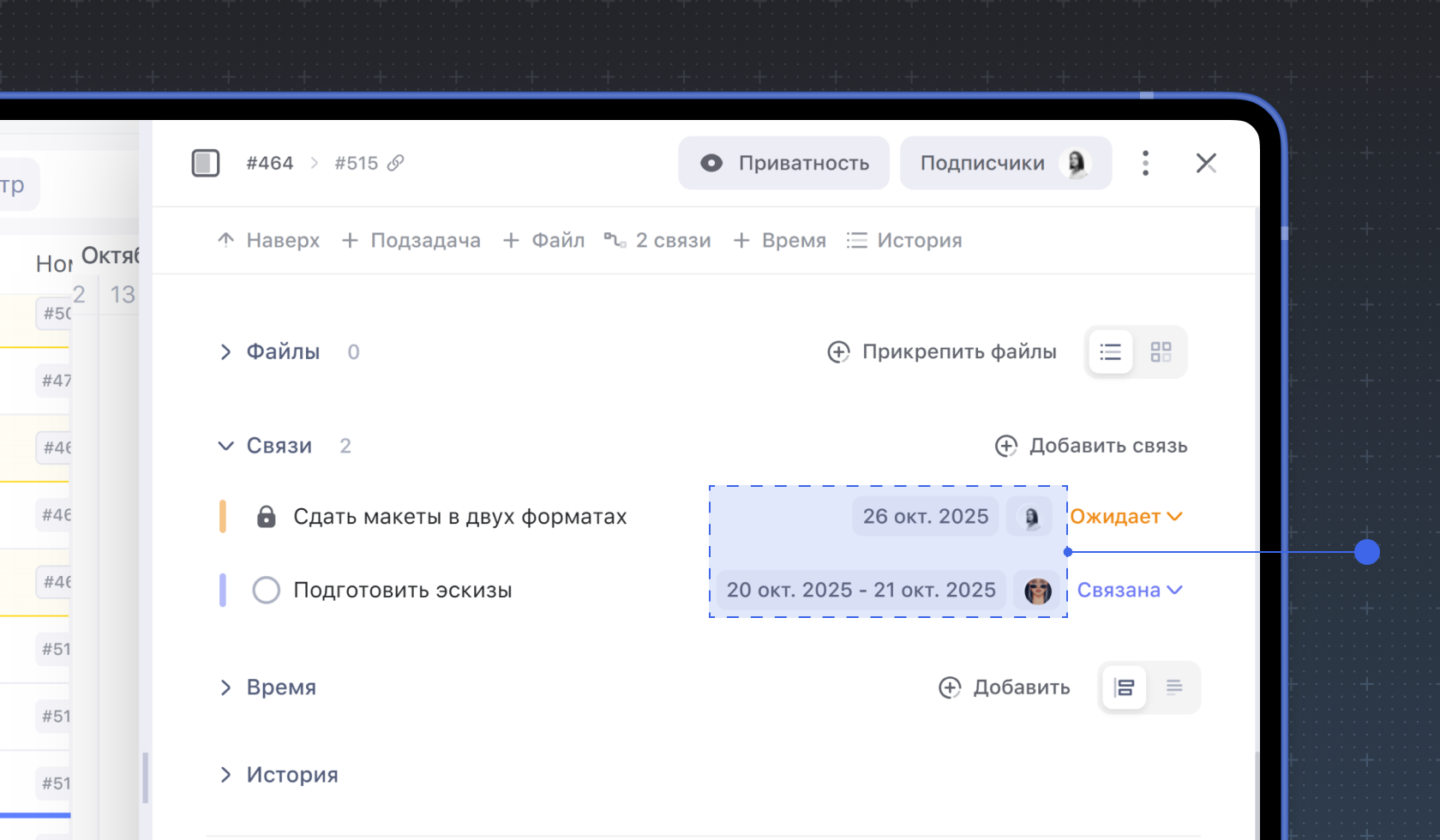Image resolution: width=1440 pixels, height=840 pixels.
Task: Click the sidebar panel toggle icon
Action: coord(206,163)
